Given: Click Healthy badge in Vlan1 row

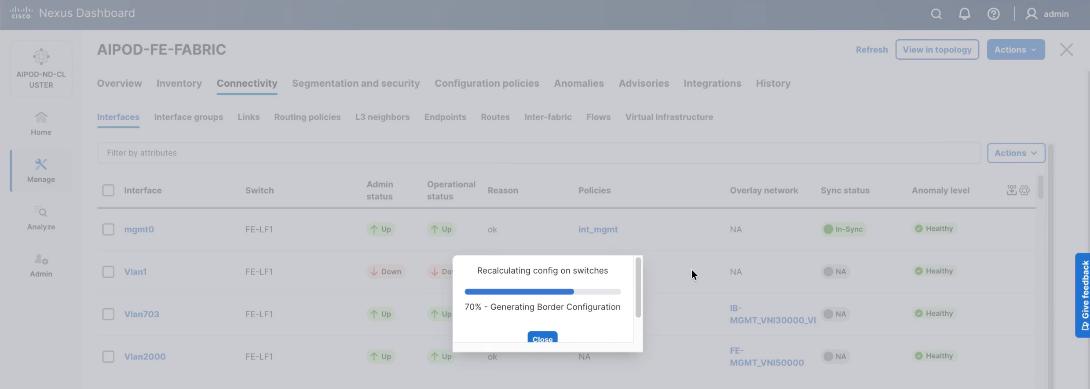Looking at the screenshot, I should [934, 271].
